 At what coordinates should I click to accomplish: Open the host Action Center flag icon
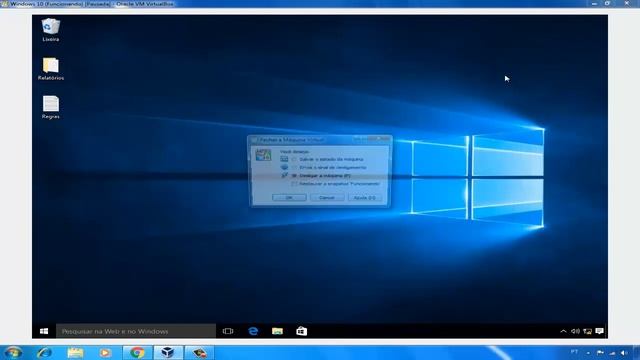(600, 353)
